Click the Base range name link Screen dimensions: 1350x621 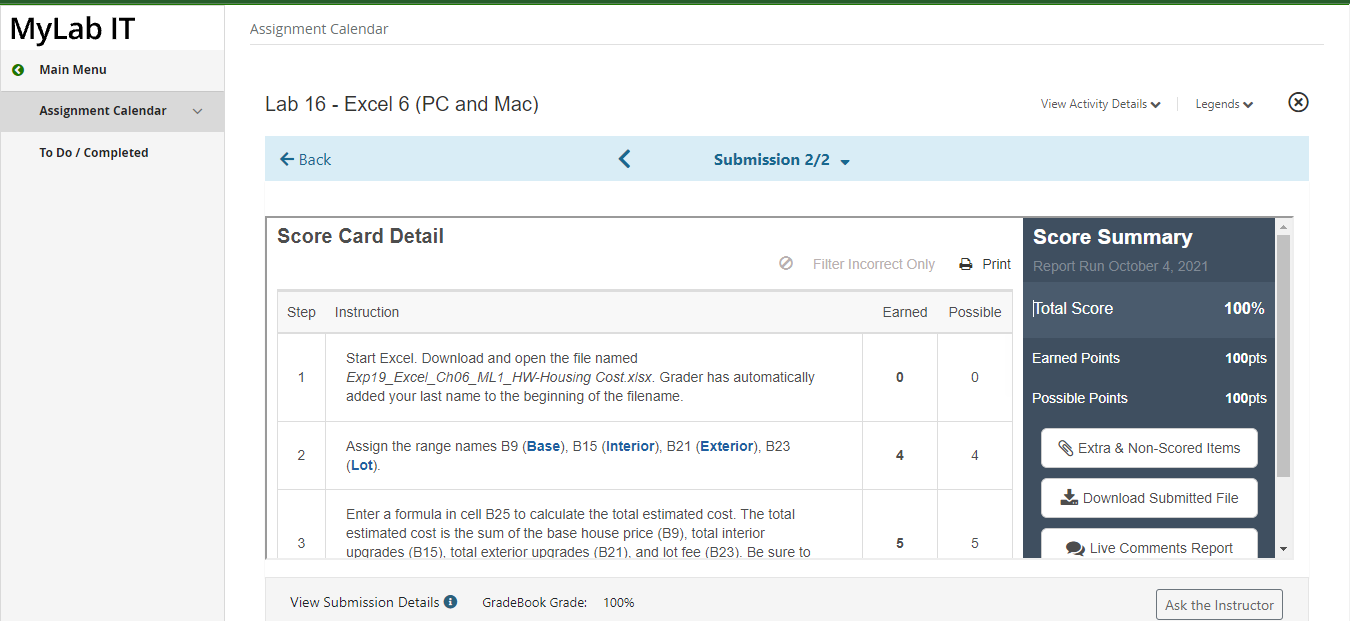tap(544, 446)
